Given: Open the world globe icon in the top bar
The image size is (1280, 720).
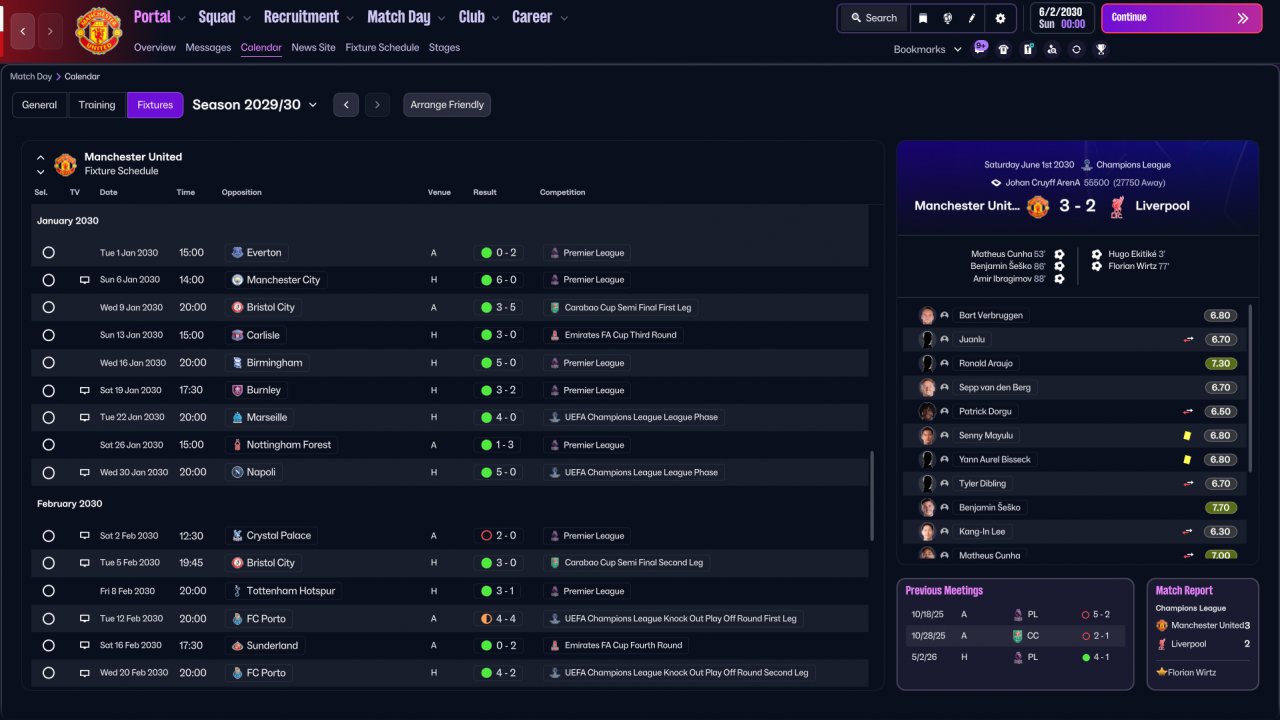Looking at the screenshot, I should coord(947,18).
